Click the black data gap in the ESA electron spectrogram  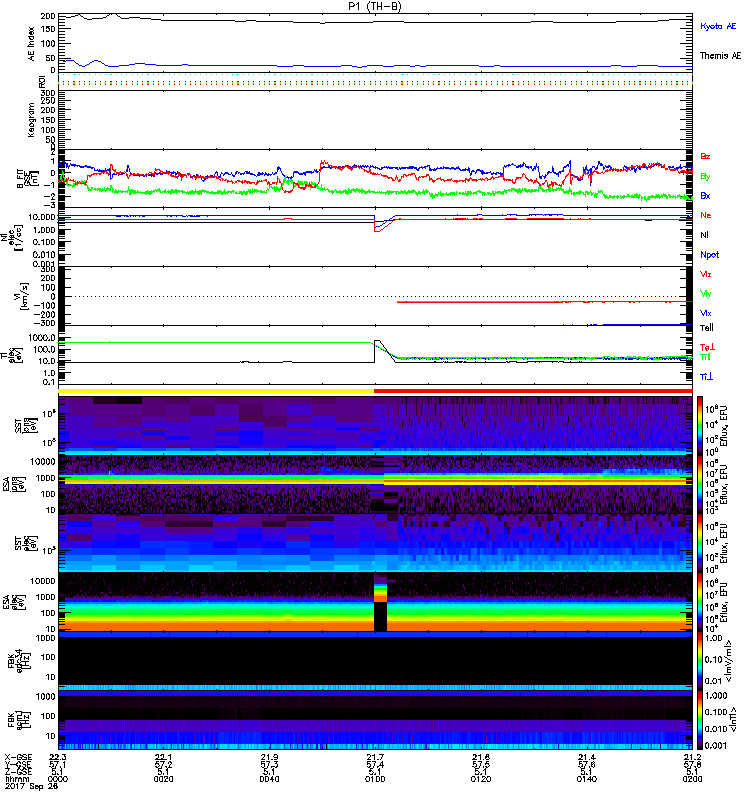381,616
